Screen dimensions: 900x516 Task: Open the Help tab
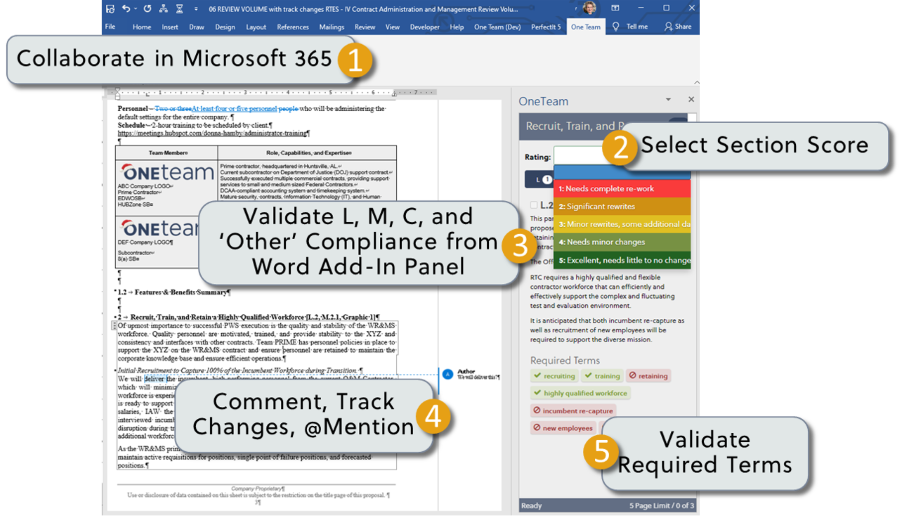coord(457,27)
